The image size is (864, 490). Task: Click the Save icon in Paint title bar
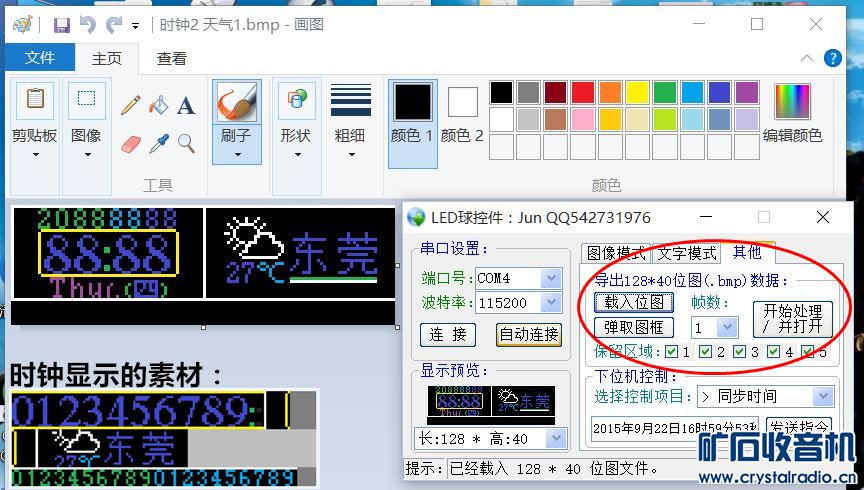62,25
